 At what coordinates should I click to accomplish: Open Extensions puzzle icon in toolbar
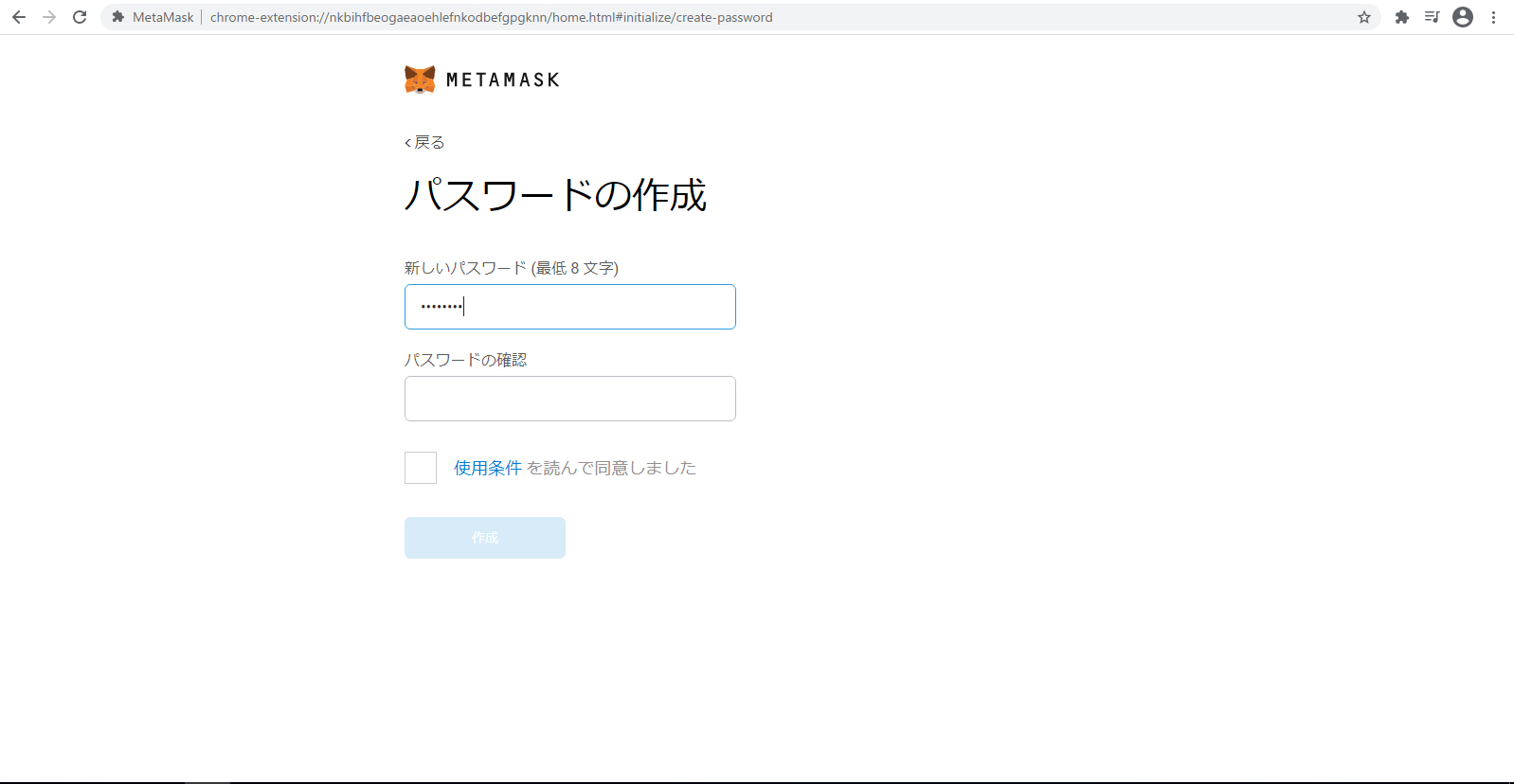pos(1402,17)
